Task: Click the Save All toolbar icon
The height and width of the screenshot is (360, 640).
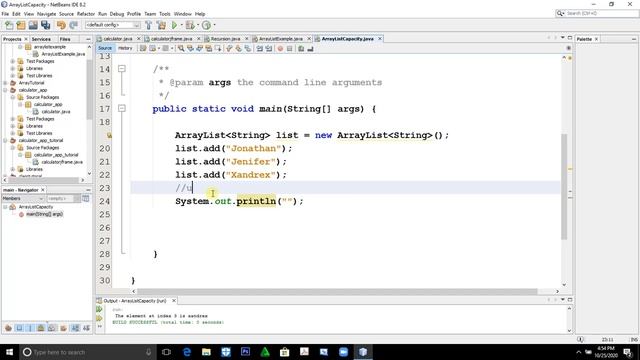Action: coord(45,25)
